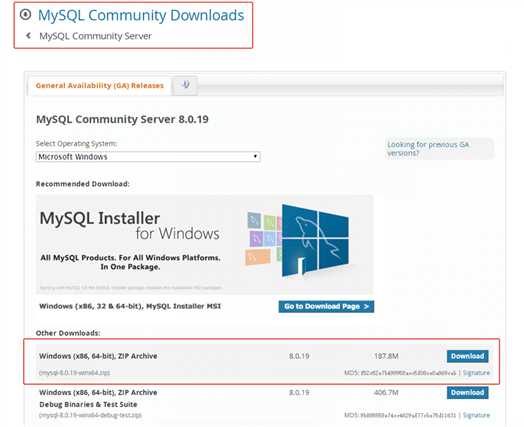524x427 pixels.
Task: Open Signature link for Debug Binaries archive
Action: pyautogui.click(x=476, y=415)
